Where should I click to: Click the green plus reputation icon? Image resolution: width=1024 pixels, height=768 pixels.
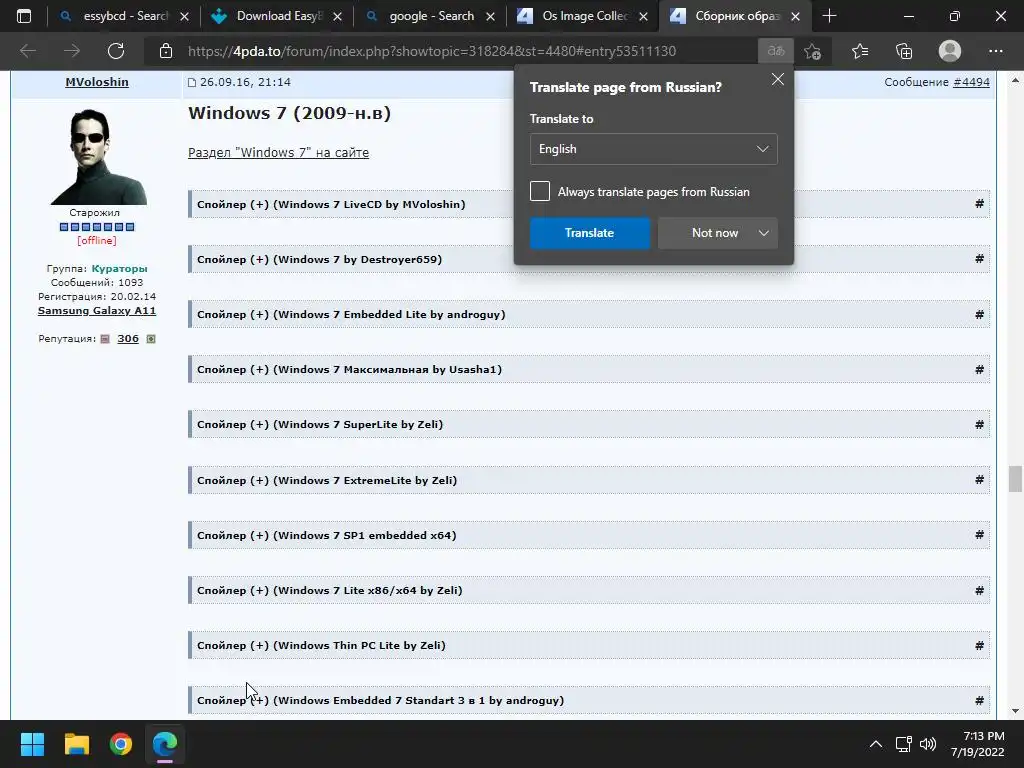pos(151,339)
